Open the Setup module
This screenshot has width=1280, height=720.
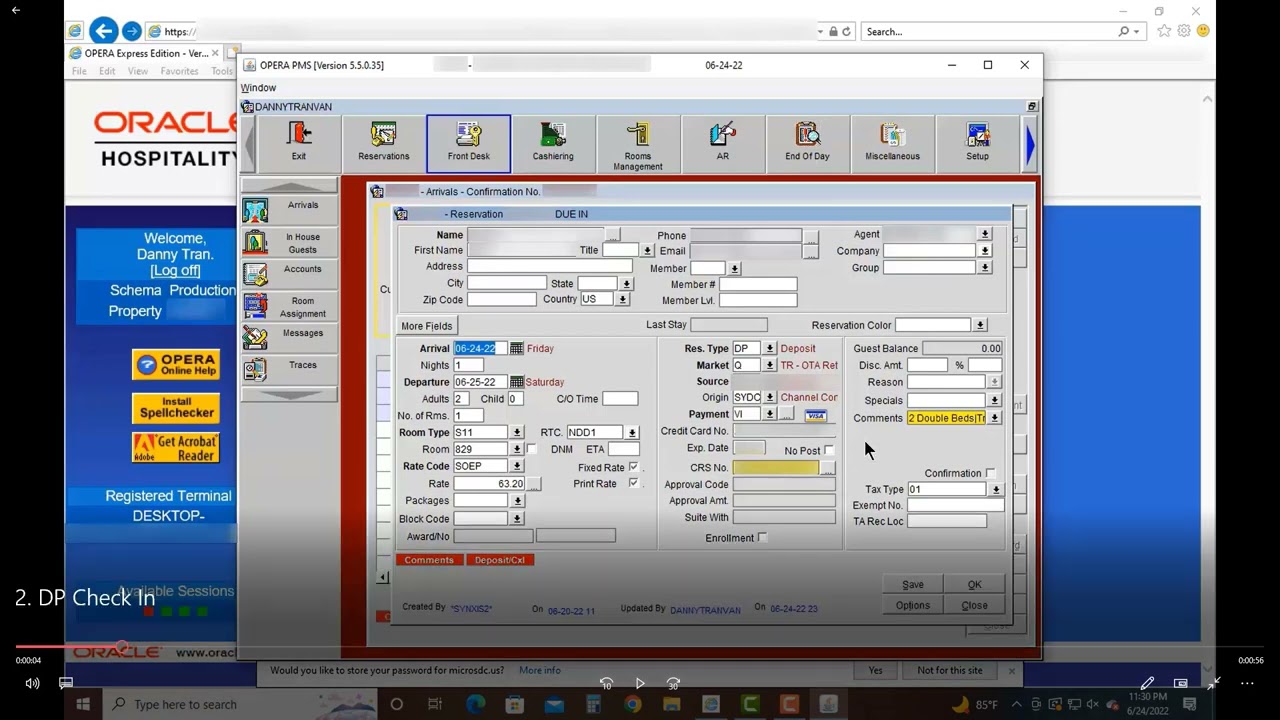[x=977, y=143]
